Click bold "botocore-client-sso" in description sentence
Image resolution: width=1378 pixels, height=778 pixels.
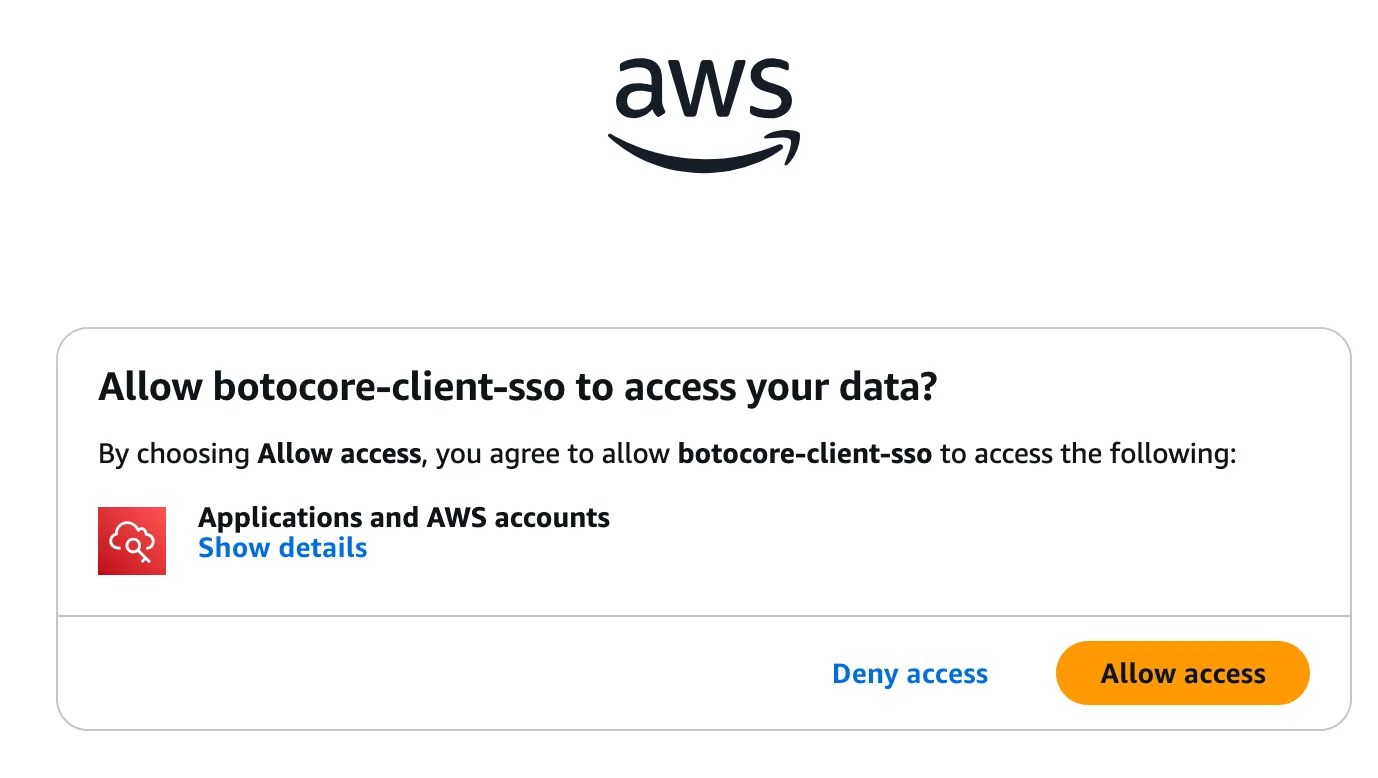pos(805,454)
